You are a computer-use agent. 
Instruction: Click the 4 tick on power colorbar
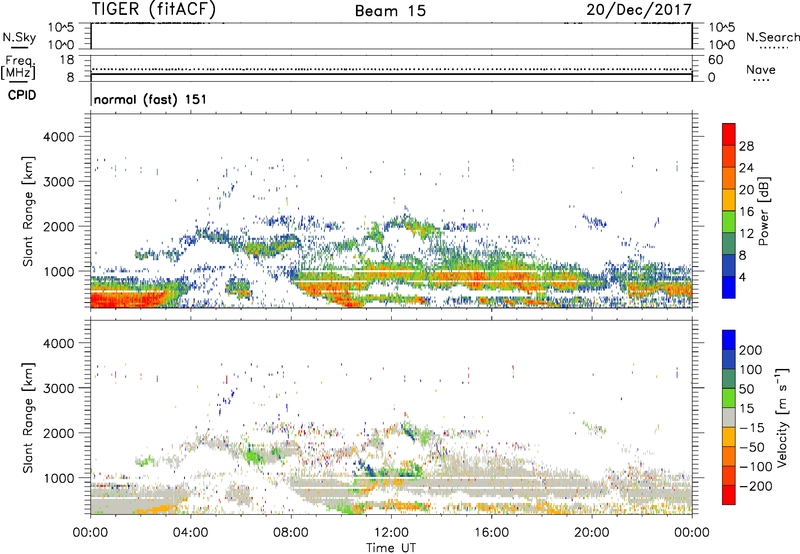743,277
